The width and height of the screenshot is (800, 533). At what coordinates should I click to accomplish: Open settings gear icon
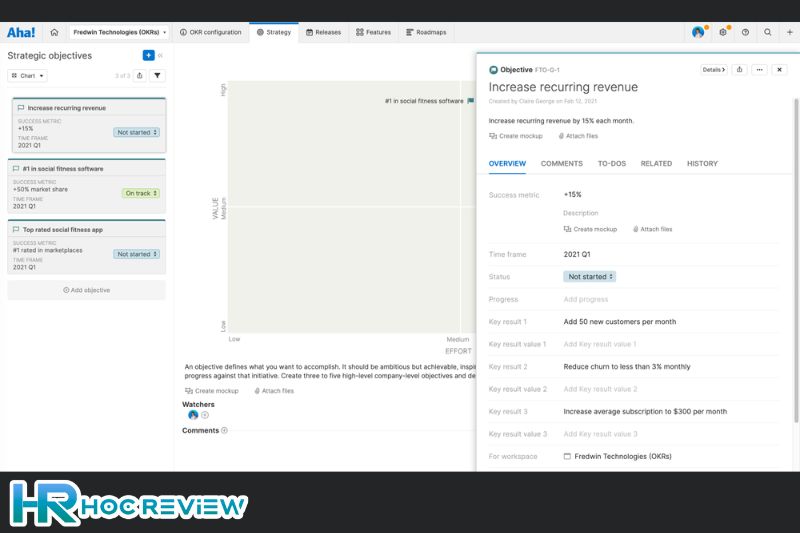(722, 32)
